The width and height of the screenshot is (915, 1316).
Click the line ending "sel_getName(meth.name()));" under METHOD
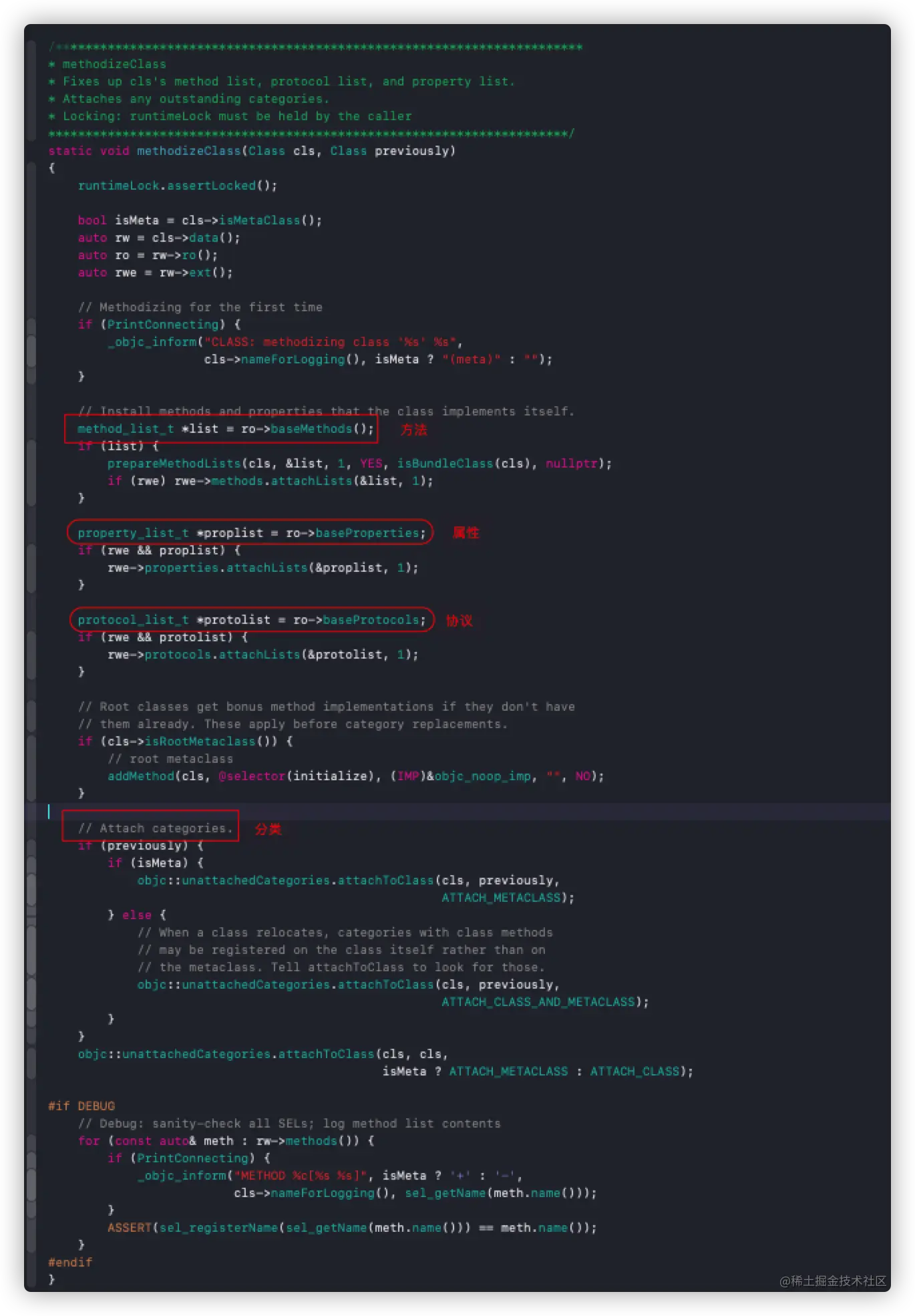pos(415,1193)
